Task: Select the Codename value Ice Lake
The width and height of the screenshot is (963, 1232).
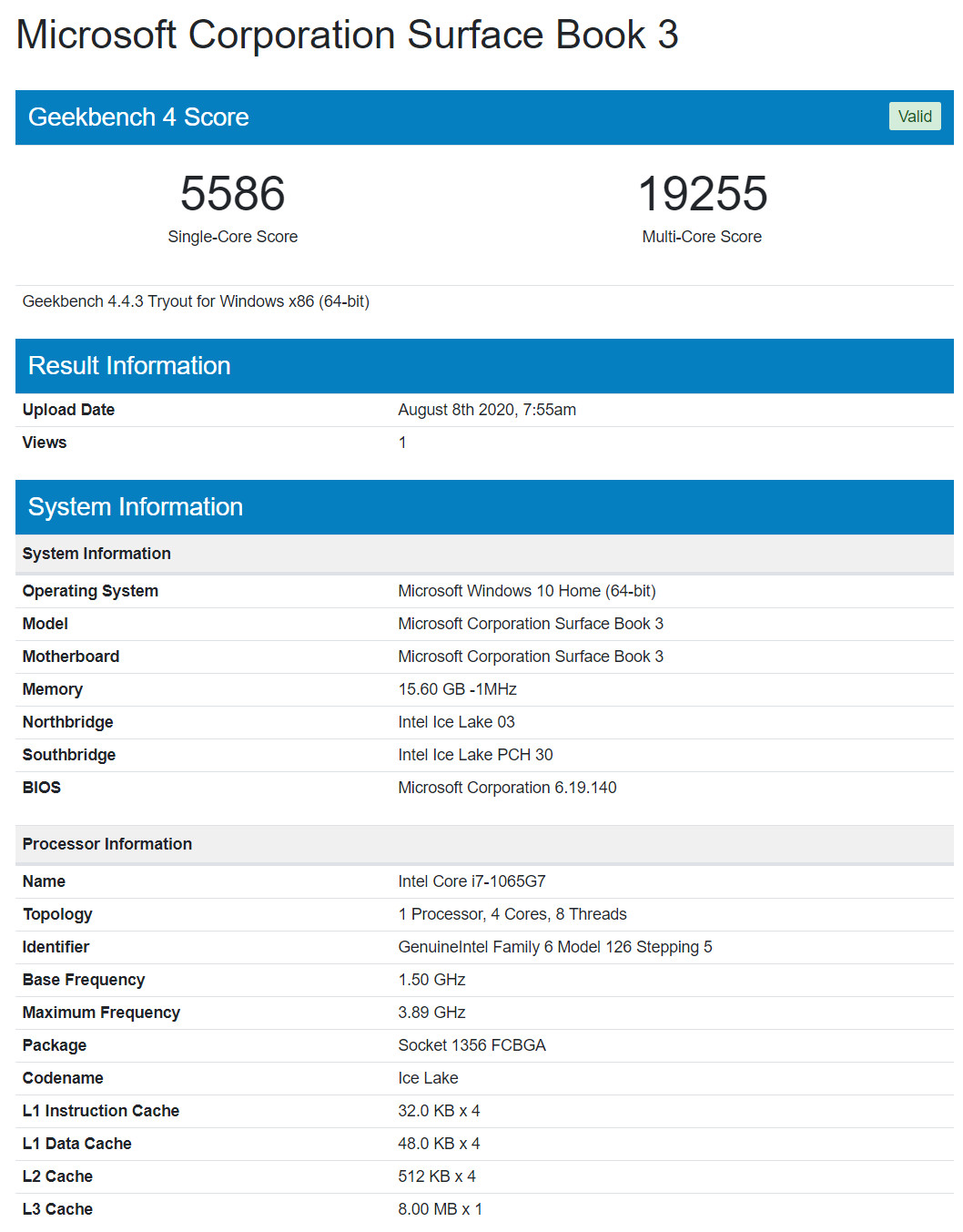Action: 428,1078
